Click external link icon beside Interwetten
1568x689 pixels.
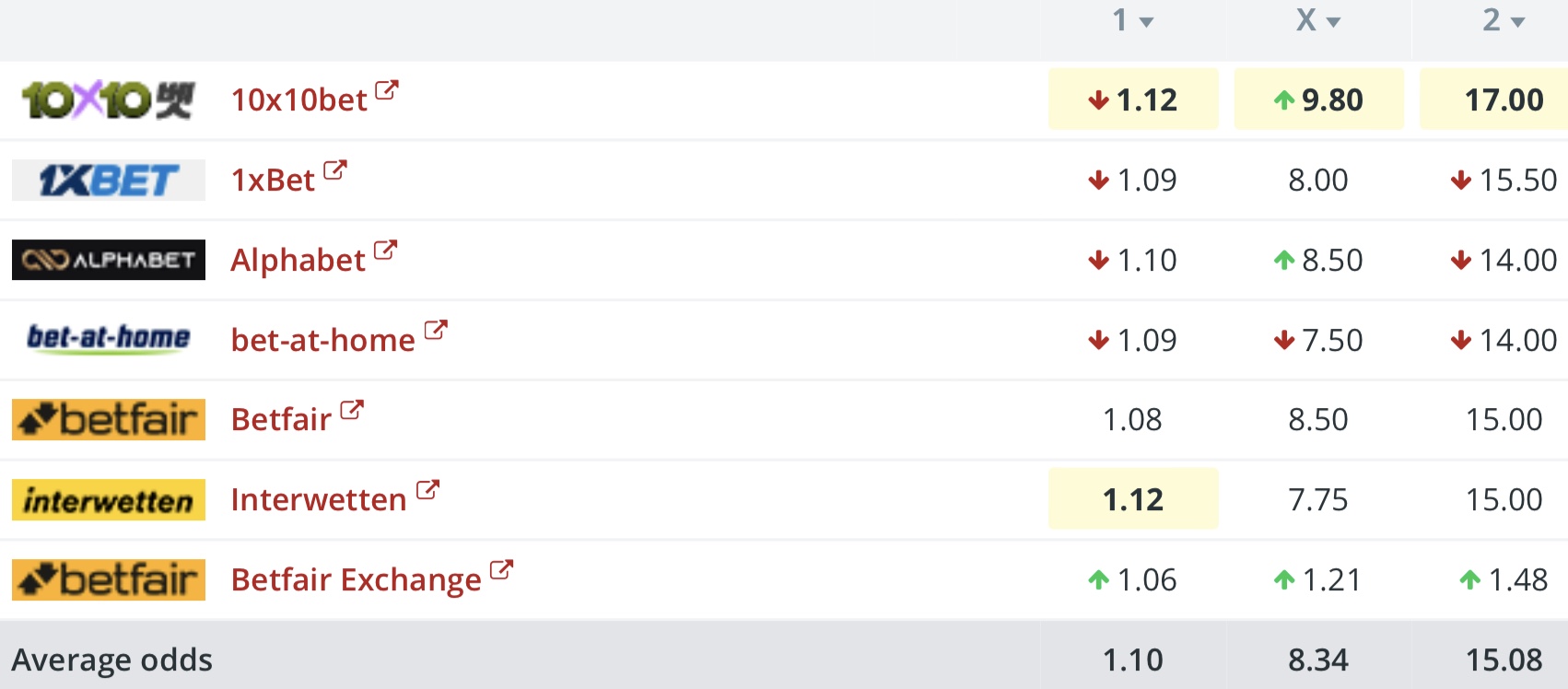click(427, 490)
